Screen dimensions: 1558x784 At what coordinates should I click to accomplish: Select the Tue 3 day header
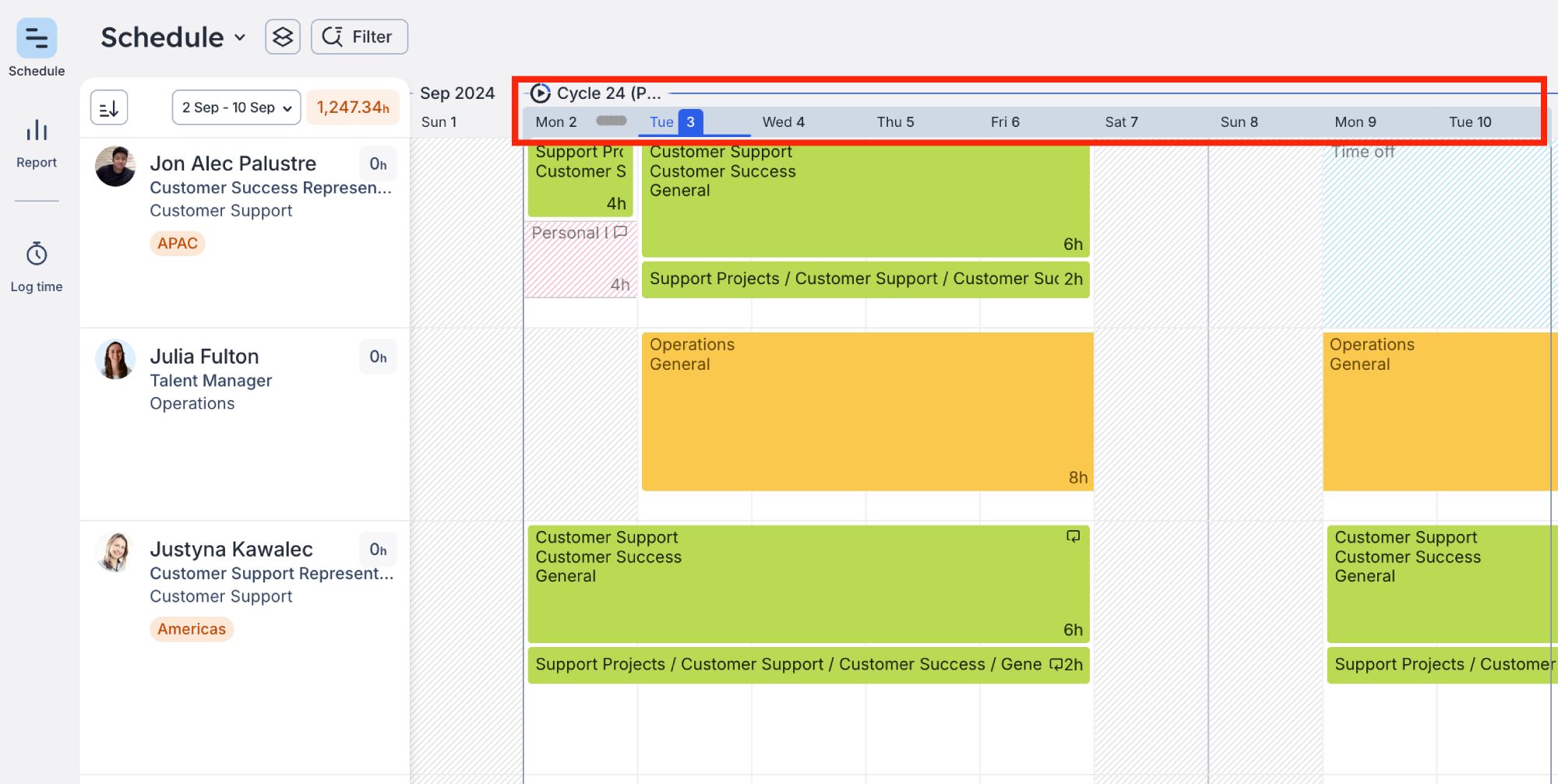tap(675, 122)
